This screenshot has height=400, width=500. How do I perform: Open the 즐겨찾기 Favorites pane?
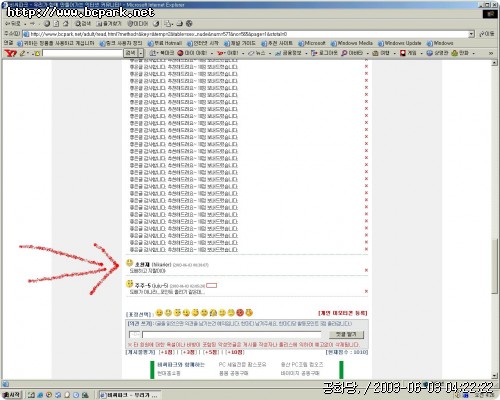point(109,24)
